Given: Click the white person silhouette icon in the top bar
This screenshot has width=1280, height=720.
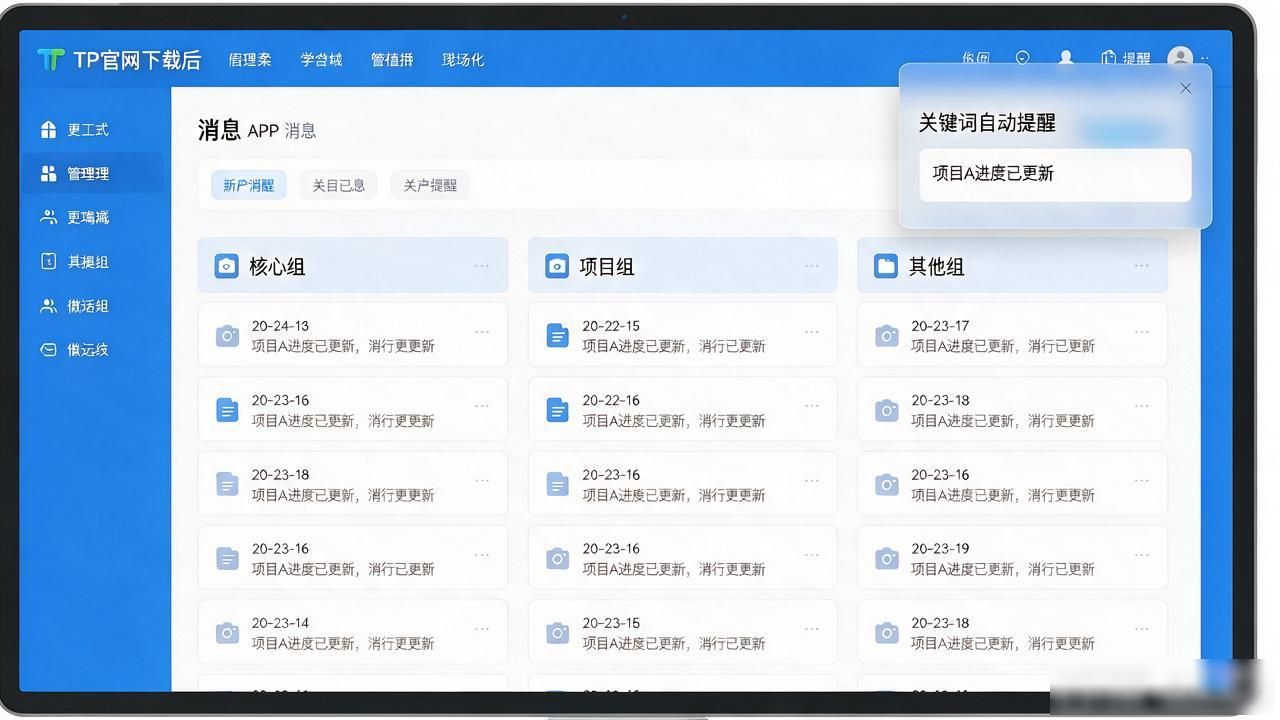Looking at the screenshot, I should point(1066,59).
